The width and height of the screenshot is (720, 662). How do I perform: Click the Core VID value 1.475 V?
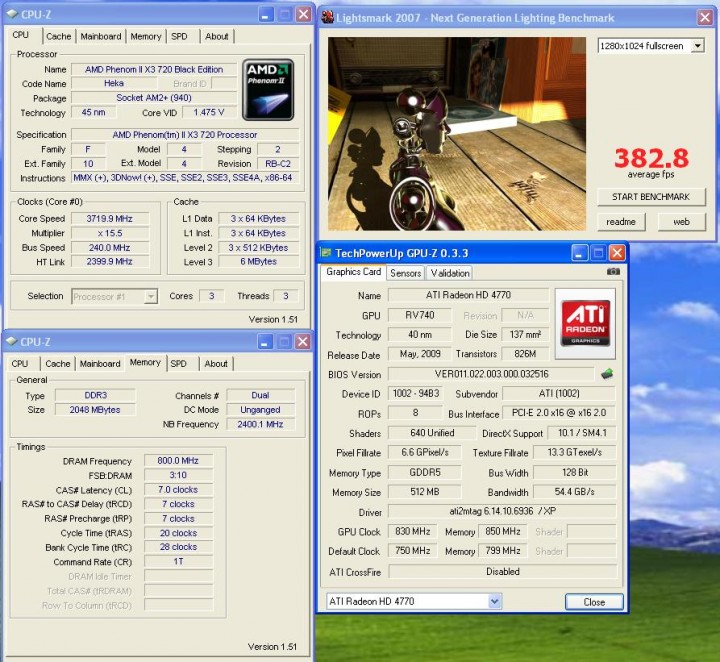209,112
